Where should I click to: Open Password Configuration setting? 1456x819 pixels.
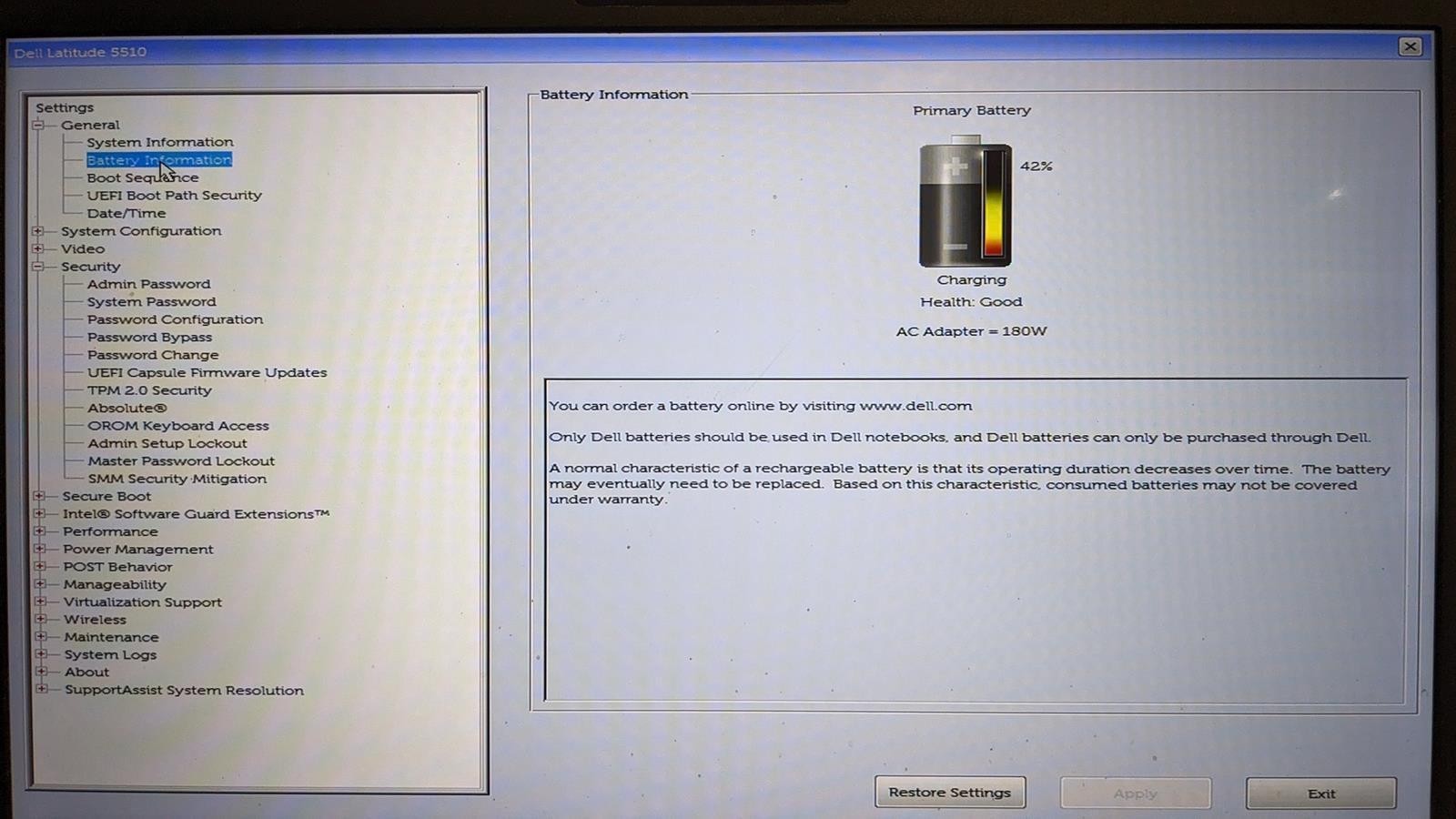176,319
